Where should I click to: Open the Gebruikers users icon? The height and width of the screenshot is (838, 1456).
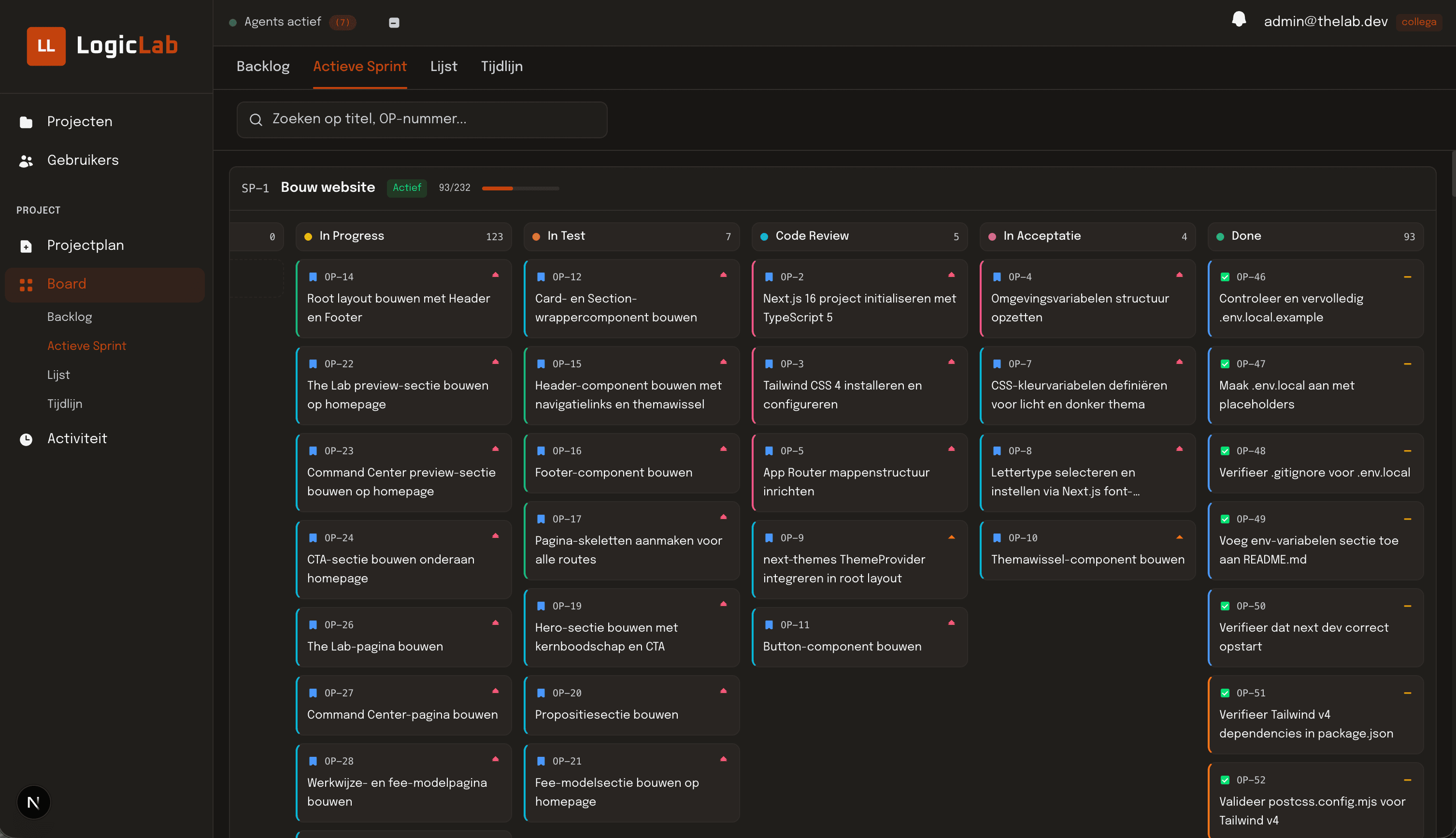(26, 160)
